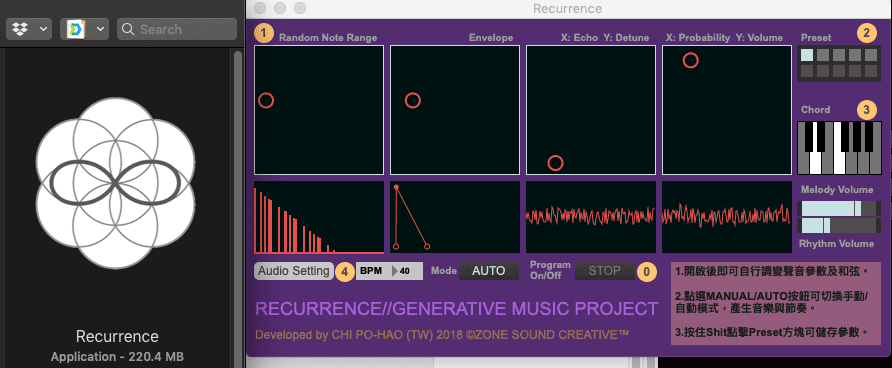The height and width of the screenshot is (368, 892).
Task: Open Audio Setting
Action: [294, 271]
